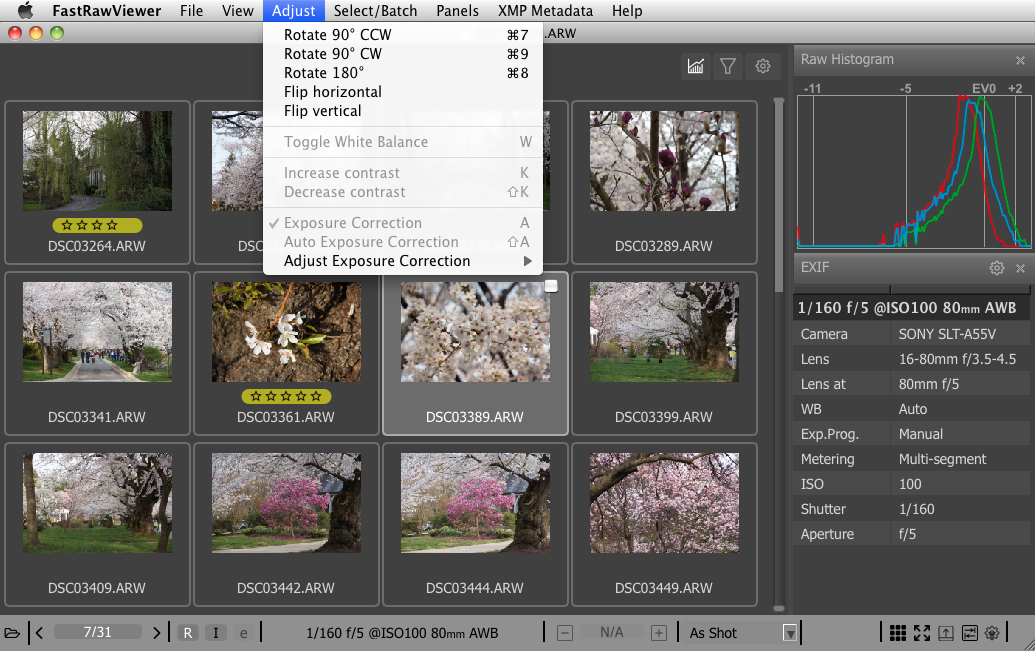Click the fullscreen expand icon in status bar
The width and height of the screenshot is (1035, 651).
(921, 633)
